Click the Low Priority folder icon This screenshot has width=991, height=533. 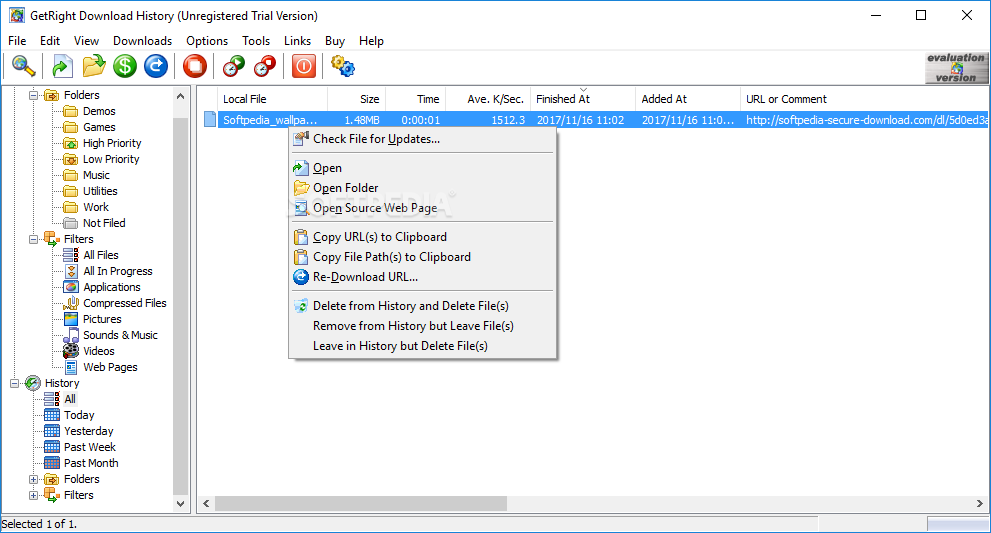point(71,159)
